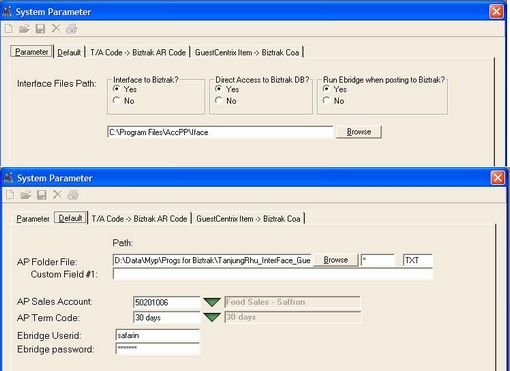Click the TXT file extension field

(x=418, y=260)
